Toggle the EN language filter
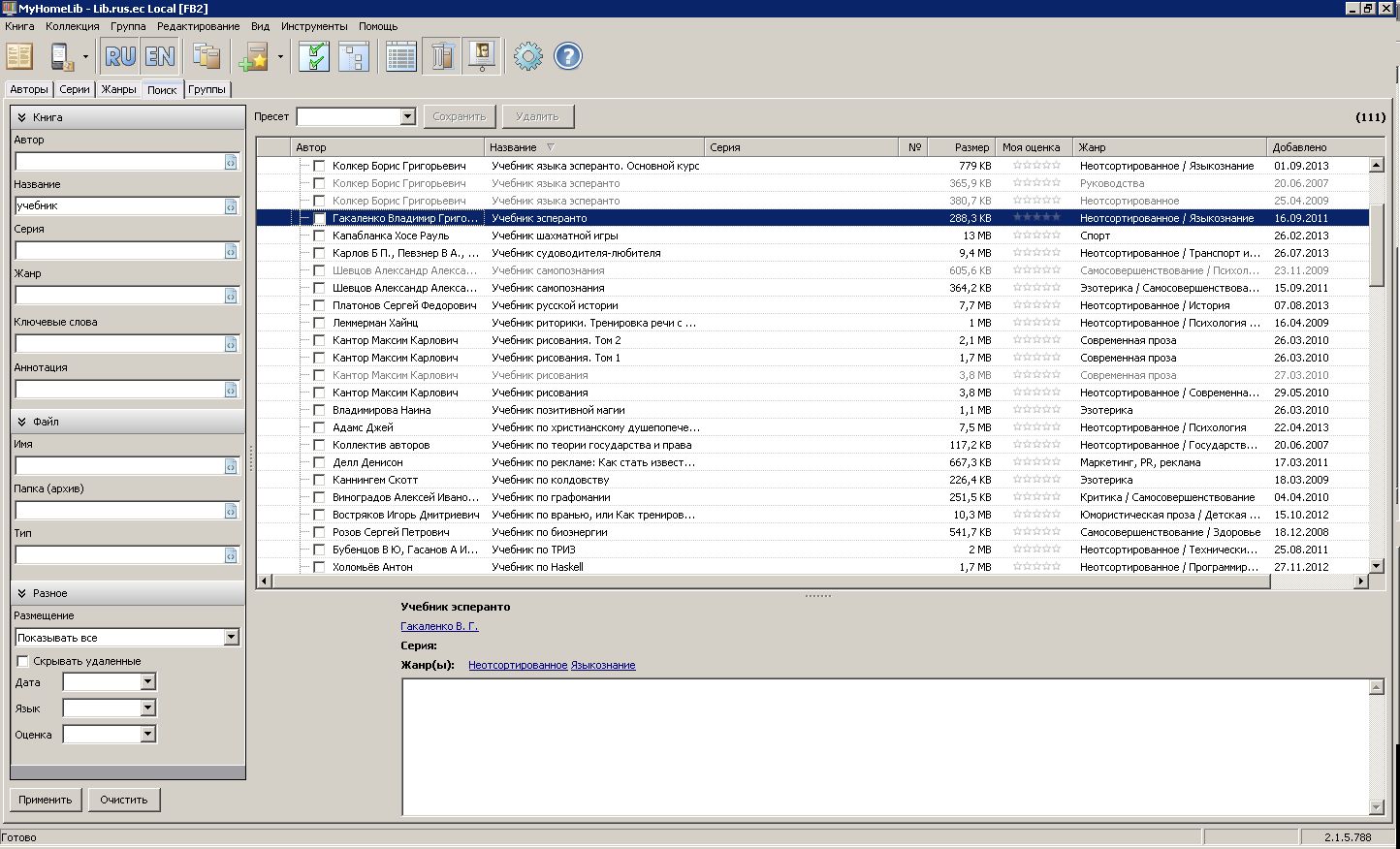Viewport: 1400px width, 849px height. [x=160, y=56]
